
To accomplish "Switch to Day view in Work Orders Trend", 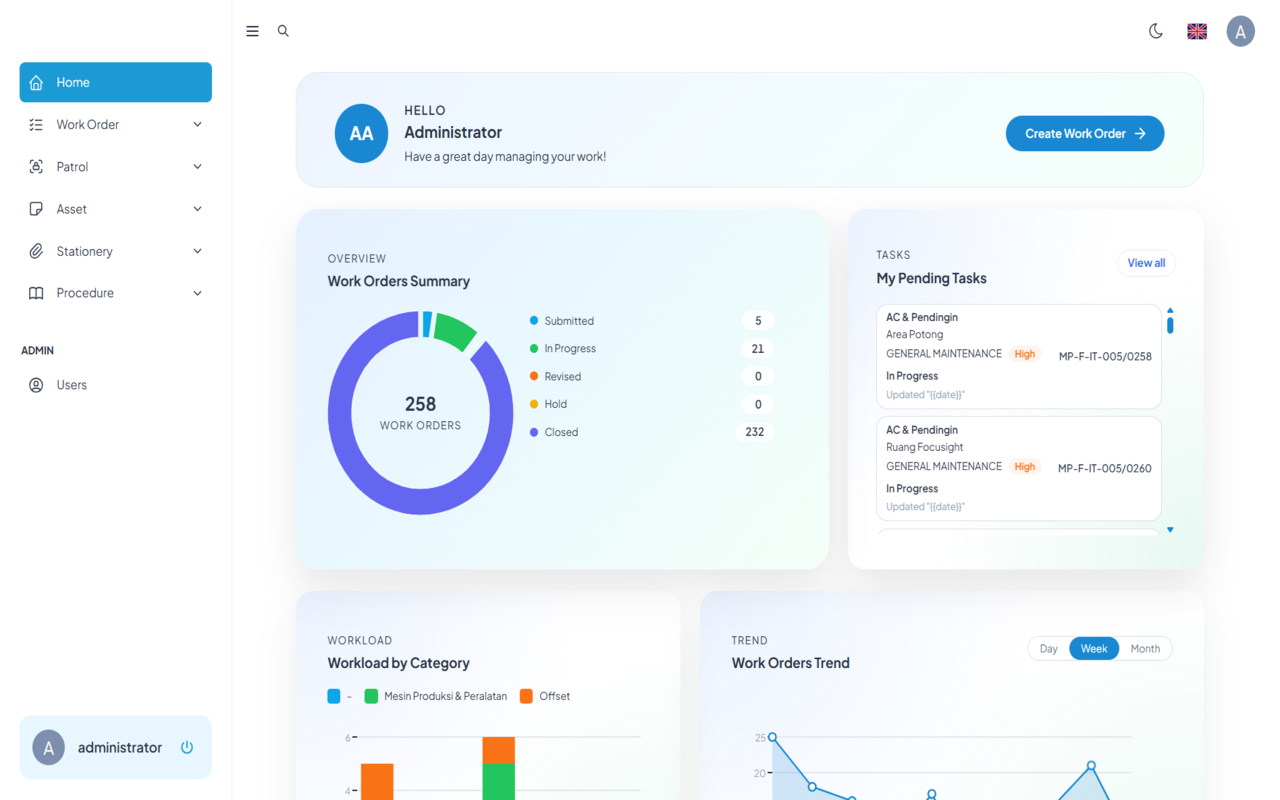I will click(1048, 648).
